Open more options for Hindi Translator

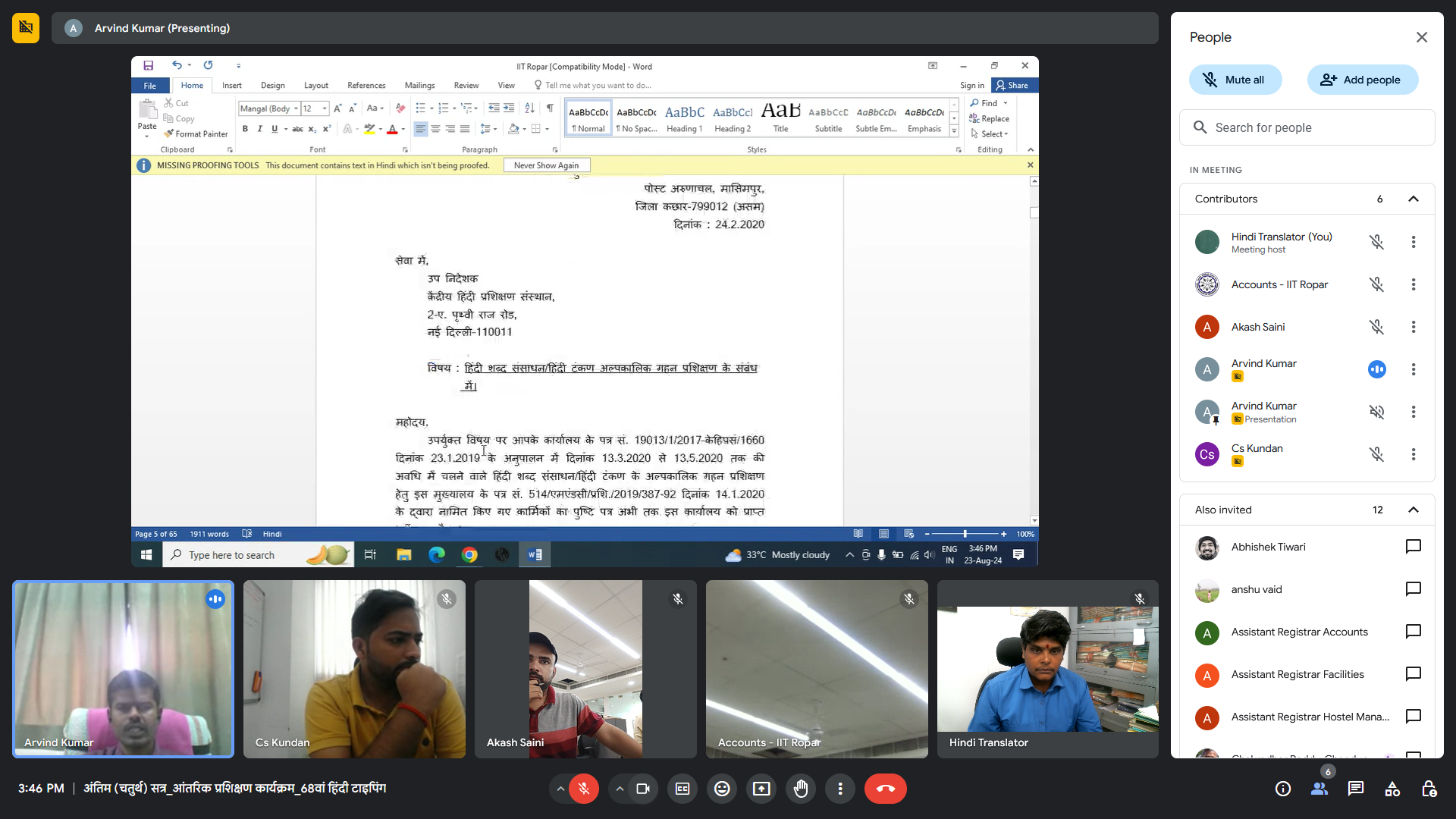click(1414, 242)
